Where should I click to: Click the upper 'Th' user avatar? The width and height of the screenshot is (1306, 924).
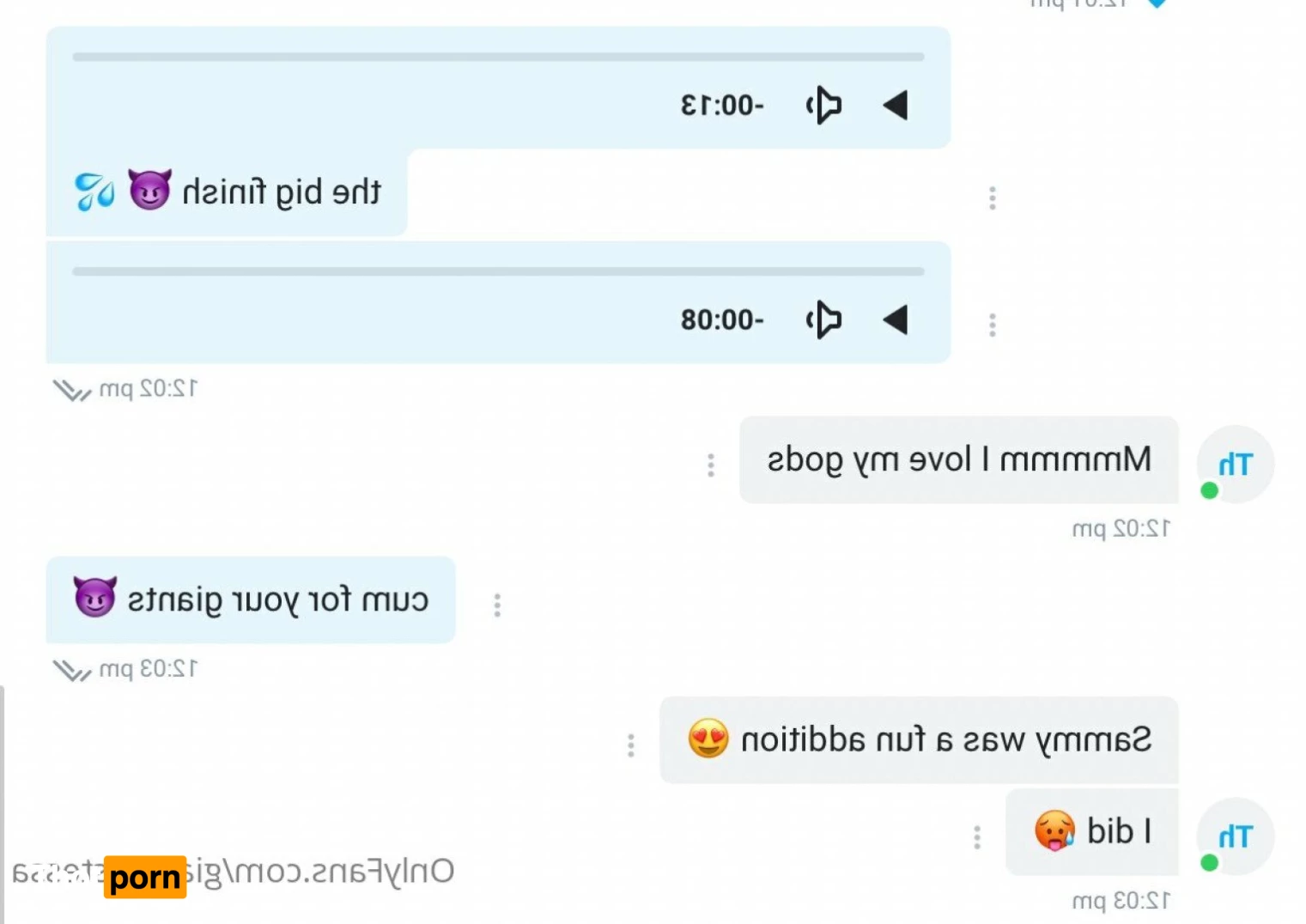point(1236,465)
